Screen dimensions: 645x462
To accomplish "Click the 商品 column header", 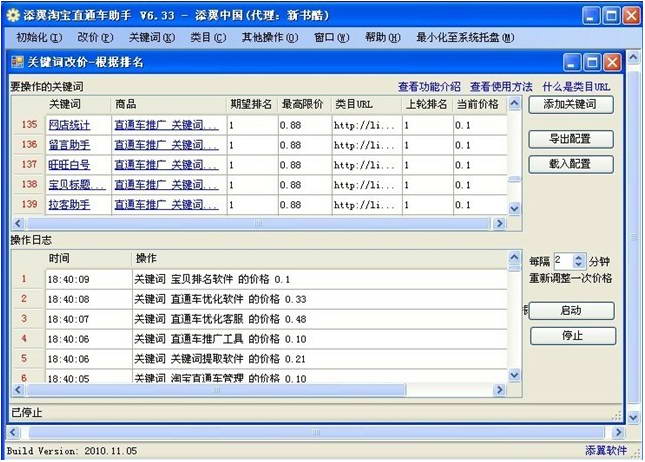I will (x=169, y=104).
